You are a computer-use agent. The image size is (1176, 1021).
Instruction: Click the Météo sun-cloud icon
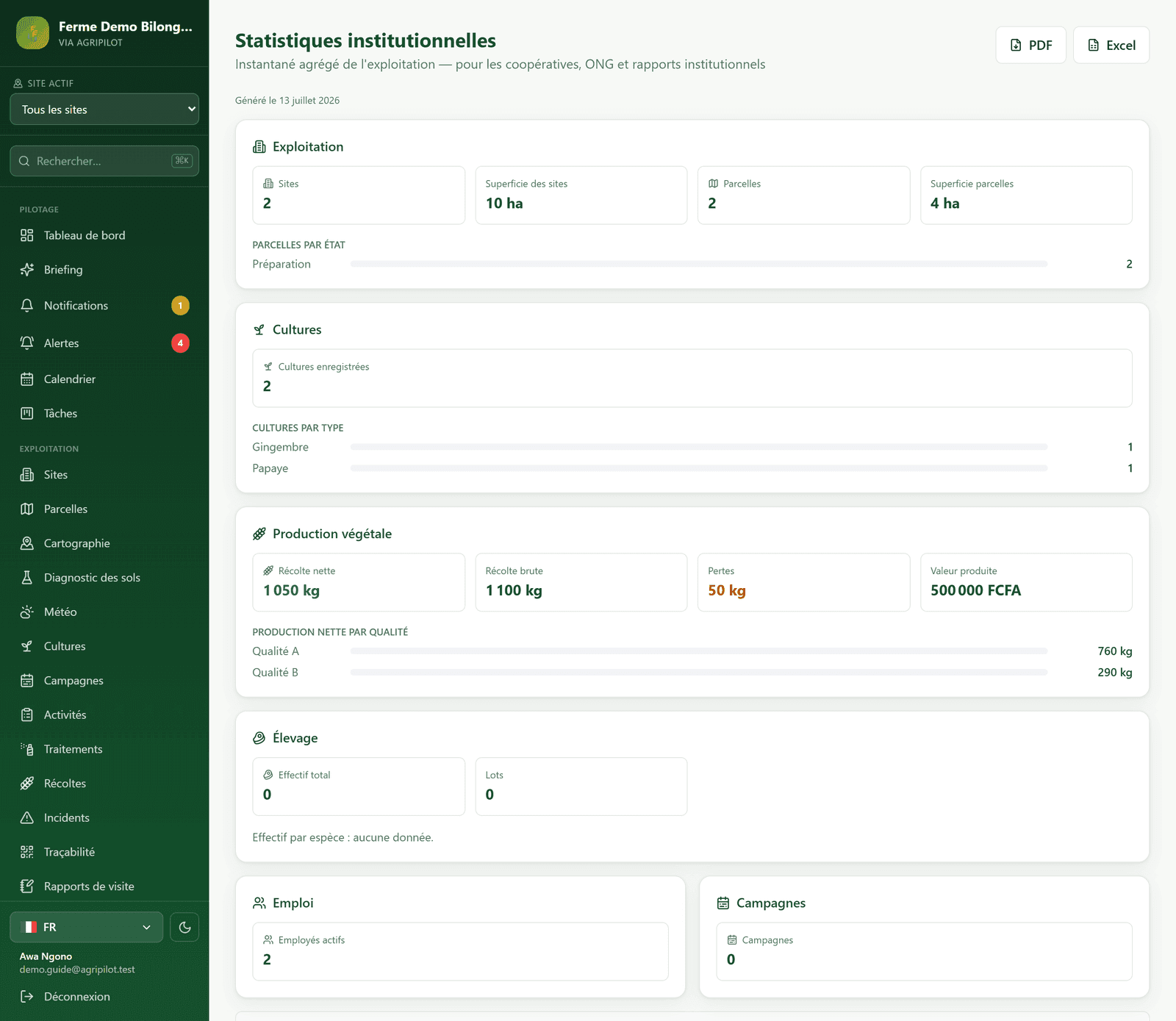(x=27, y=612)
